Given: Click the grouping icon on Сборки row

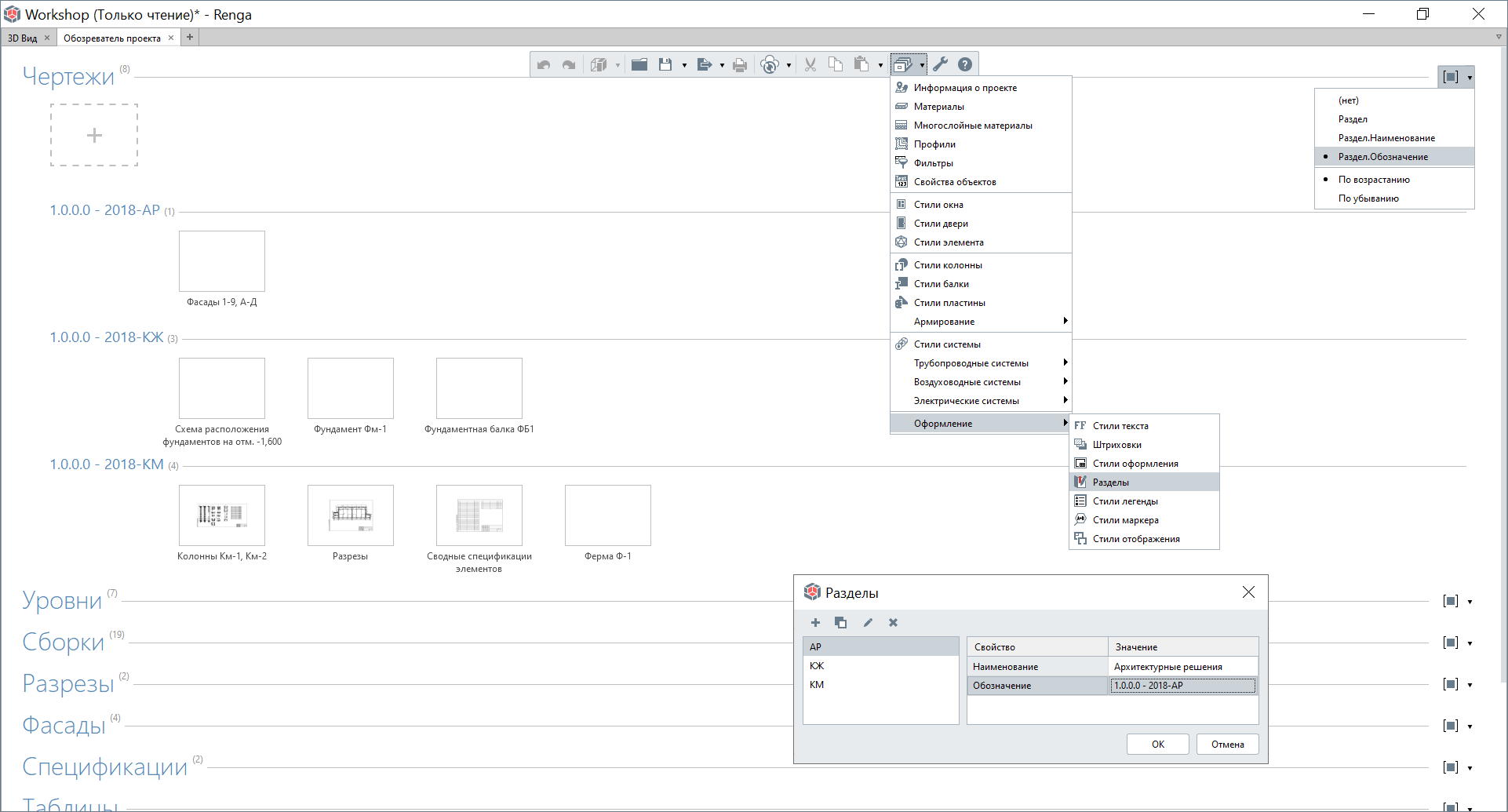Looking at the screenshot, I should 1451,643.
